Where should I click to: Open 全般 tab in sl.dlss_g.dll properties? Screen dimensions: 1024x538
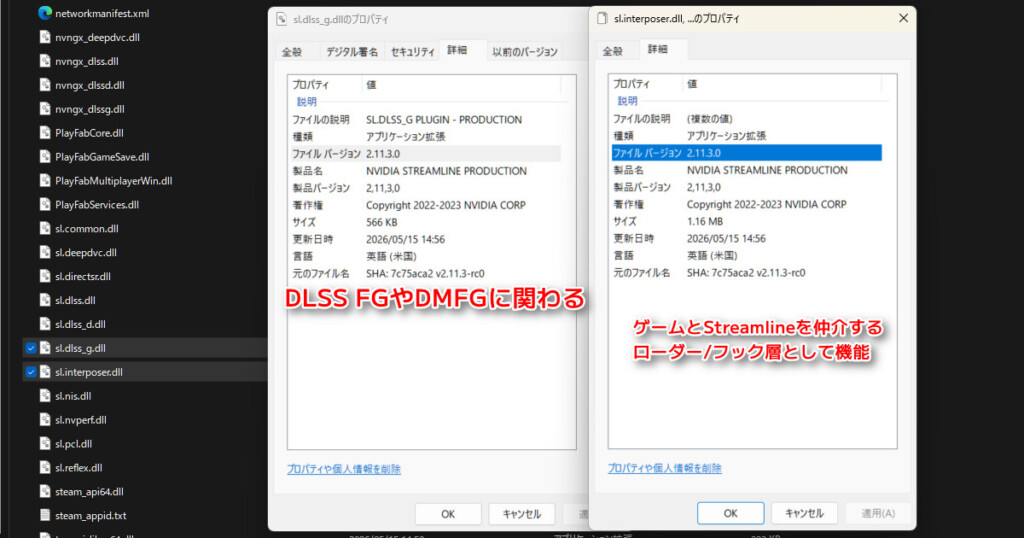click(x=292, y=52)
